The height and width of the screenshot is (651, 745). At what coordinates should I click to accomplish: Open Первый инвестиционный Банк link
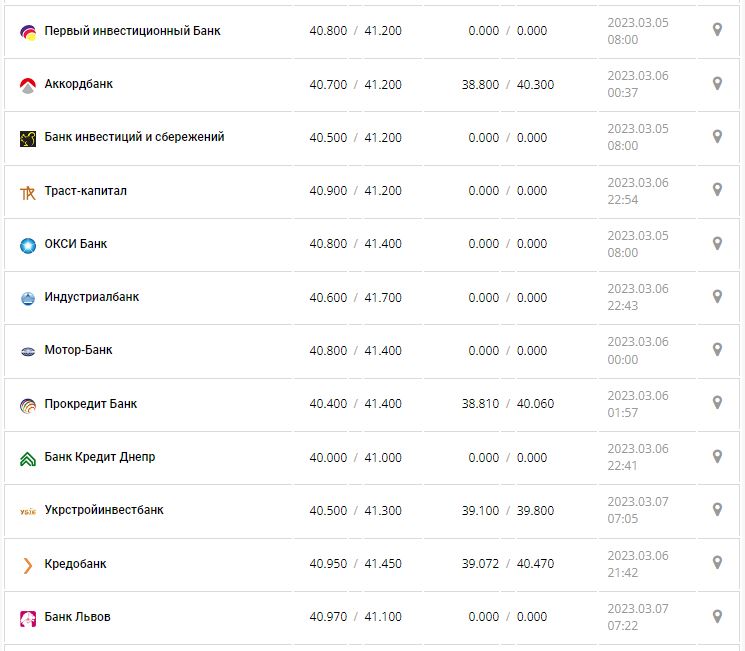tap(132, 31)
